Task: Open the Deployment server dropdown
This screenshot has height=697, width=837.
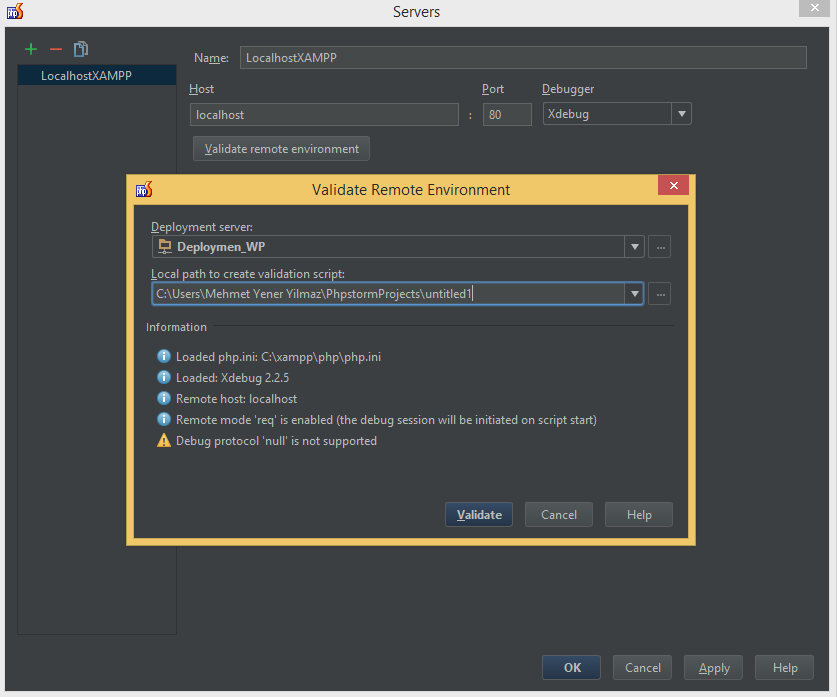Action: [x=634, y=247]
